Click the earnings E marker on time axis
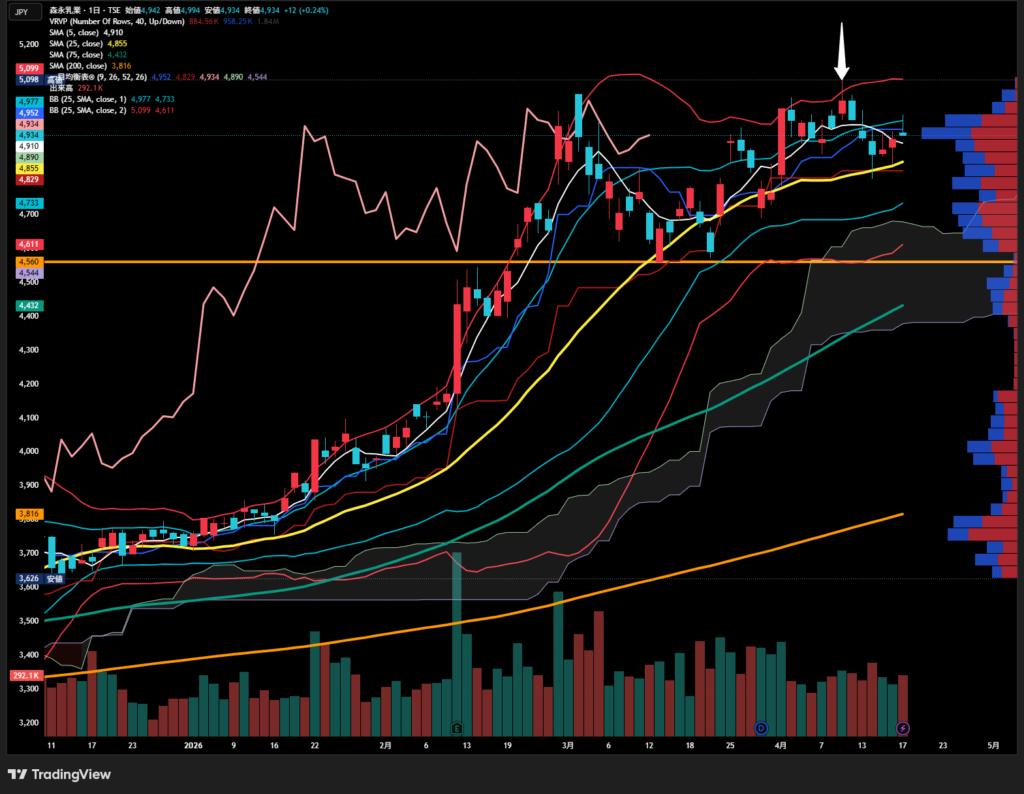1024x794 pixels. [x=457, y=728]
